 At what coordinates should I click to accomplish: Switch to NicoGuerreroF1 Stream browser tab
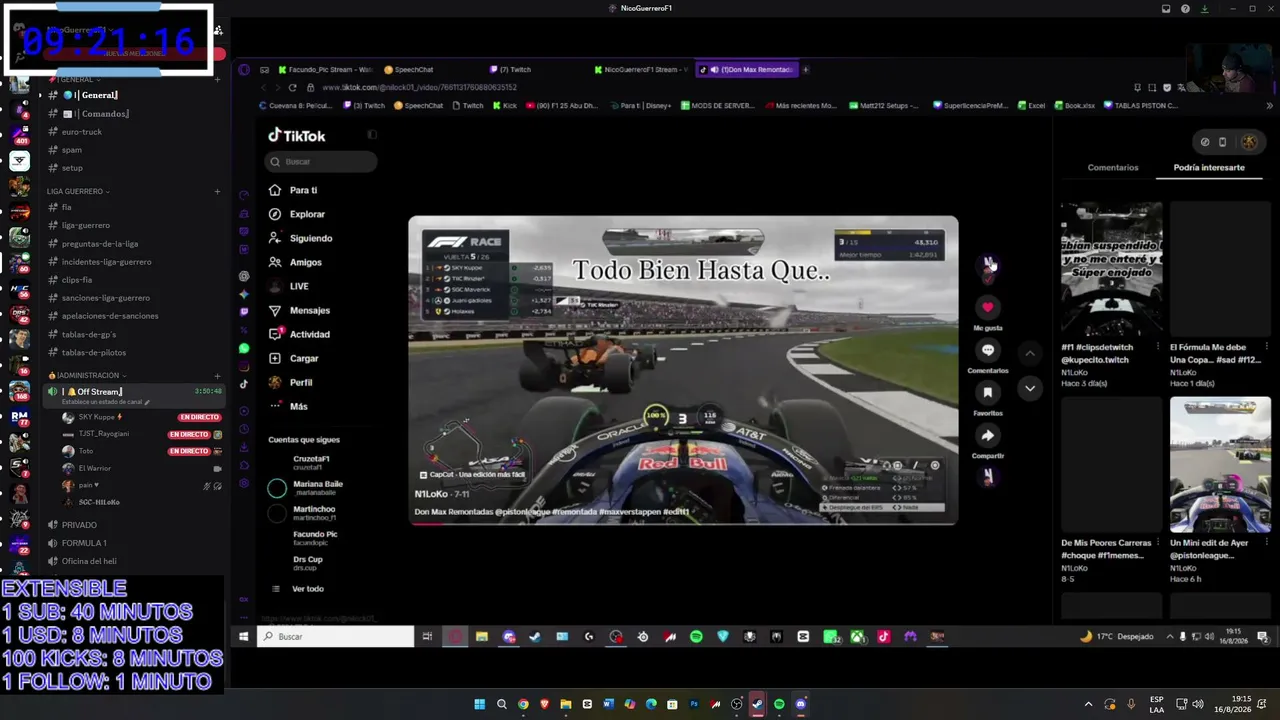click(x=641, y=70)
